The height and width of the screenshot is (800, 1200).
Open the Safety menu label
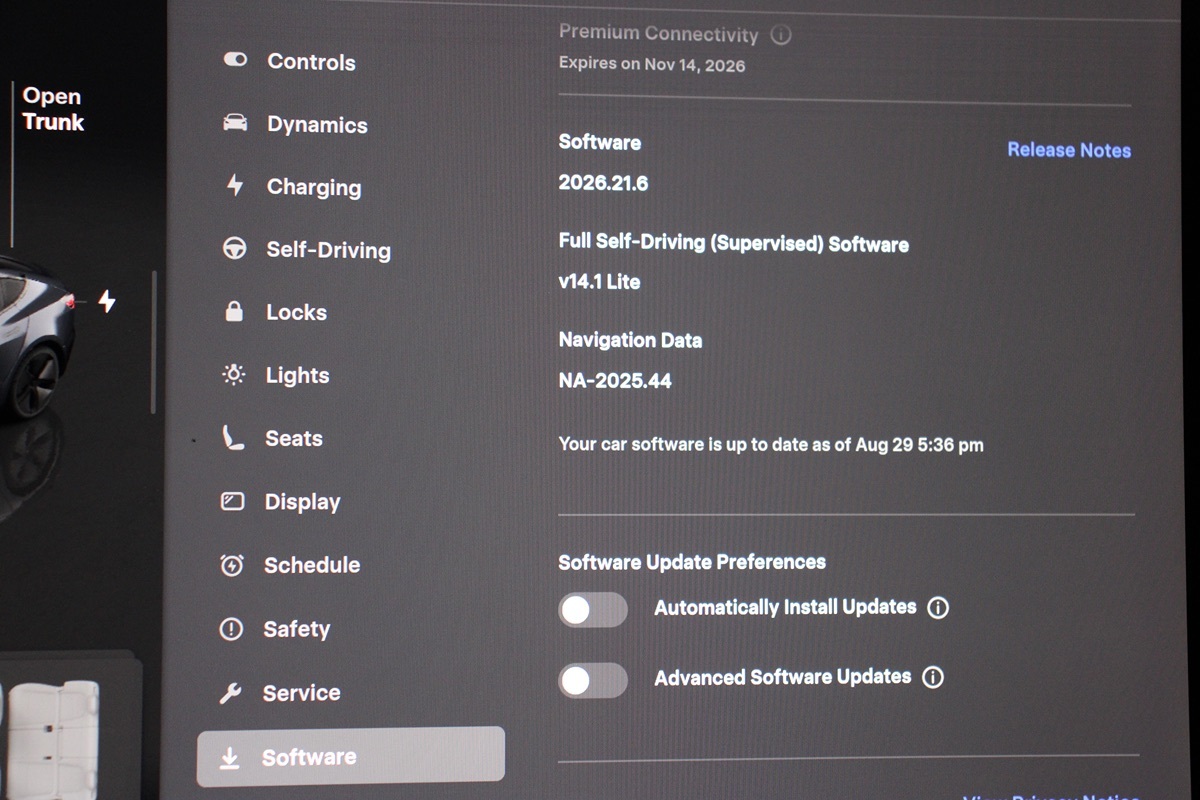tap(296, 629)
